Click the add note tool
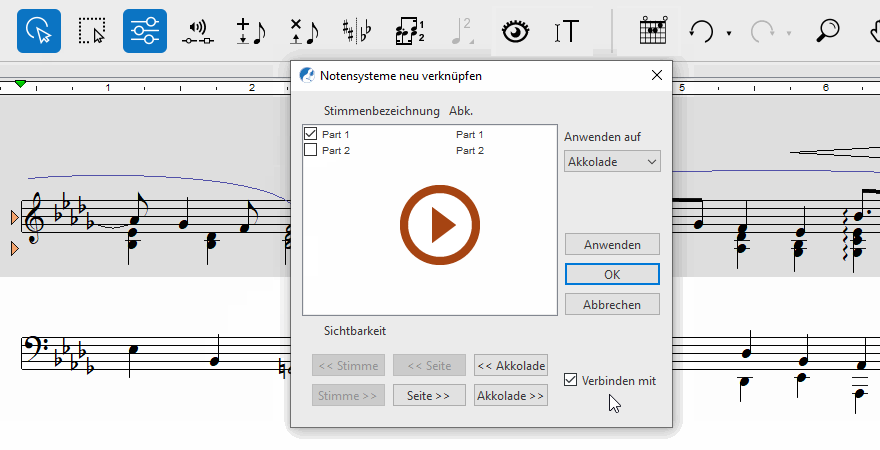 [250, 32]
